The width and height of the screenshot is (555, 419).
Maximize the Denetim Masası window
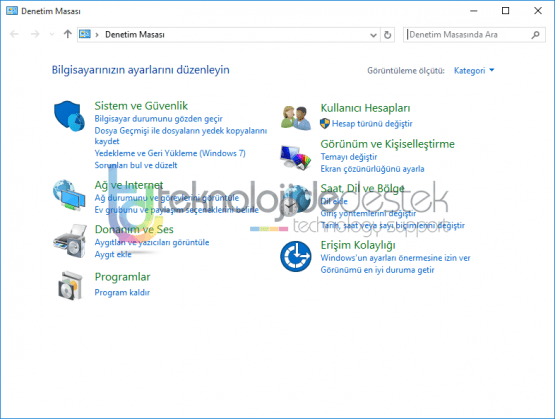(x=505, y=11)
